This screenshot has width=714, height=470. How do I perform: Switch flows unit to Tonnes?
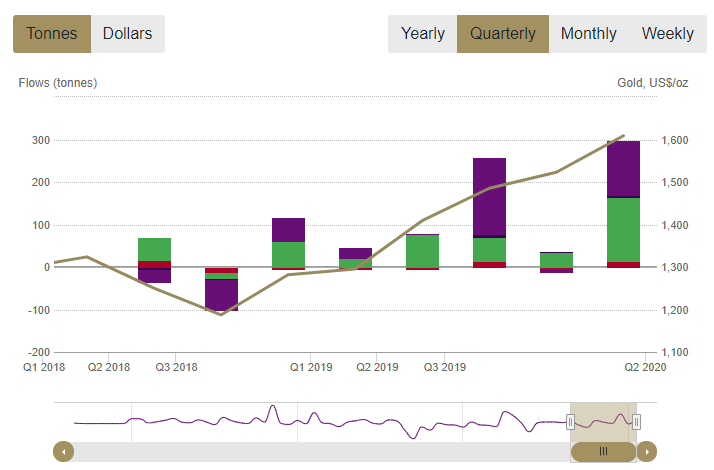point(52,34)
